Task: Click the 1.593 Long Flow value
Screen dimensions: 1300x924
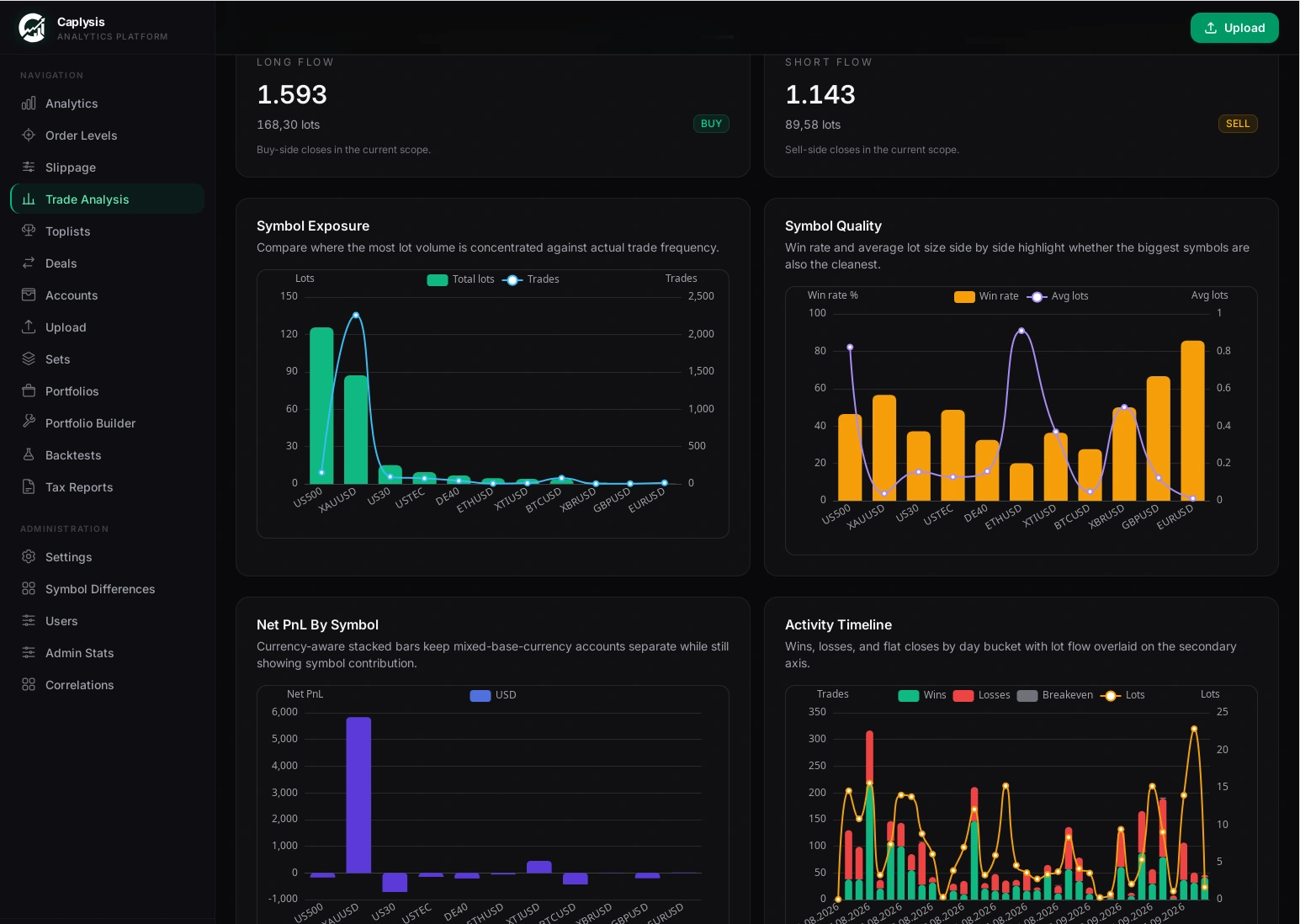Action: click(292, 94)
